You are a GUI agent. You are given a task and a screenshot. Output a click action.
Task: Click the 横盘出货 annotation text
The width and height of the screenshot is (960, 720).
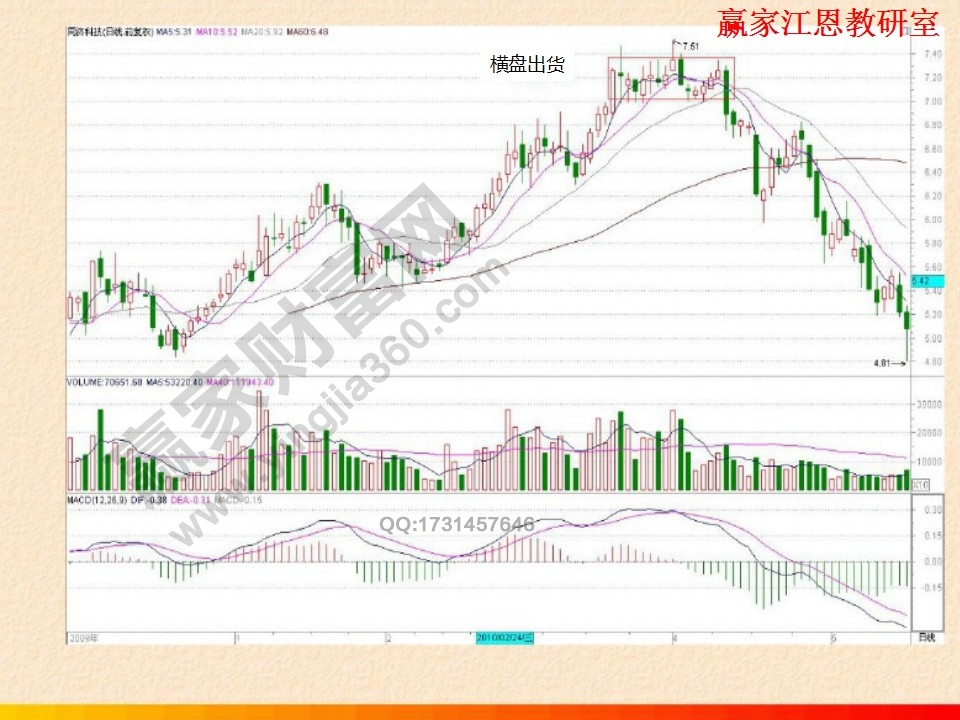point(525,62)
